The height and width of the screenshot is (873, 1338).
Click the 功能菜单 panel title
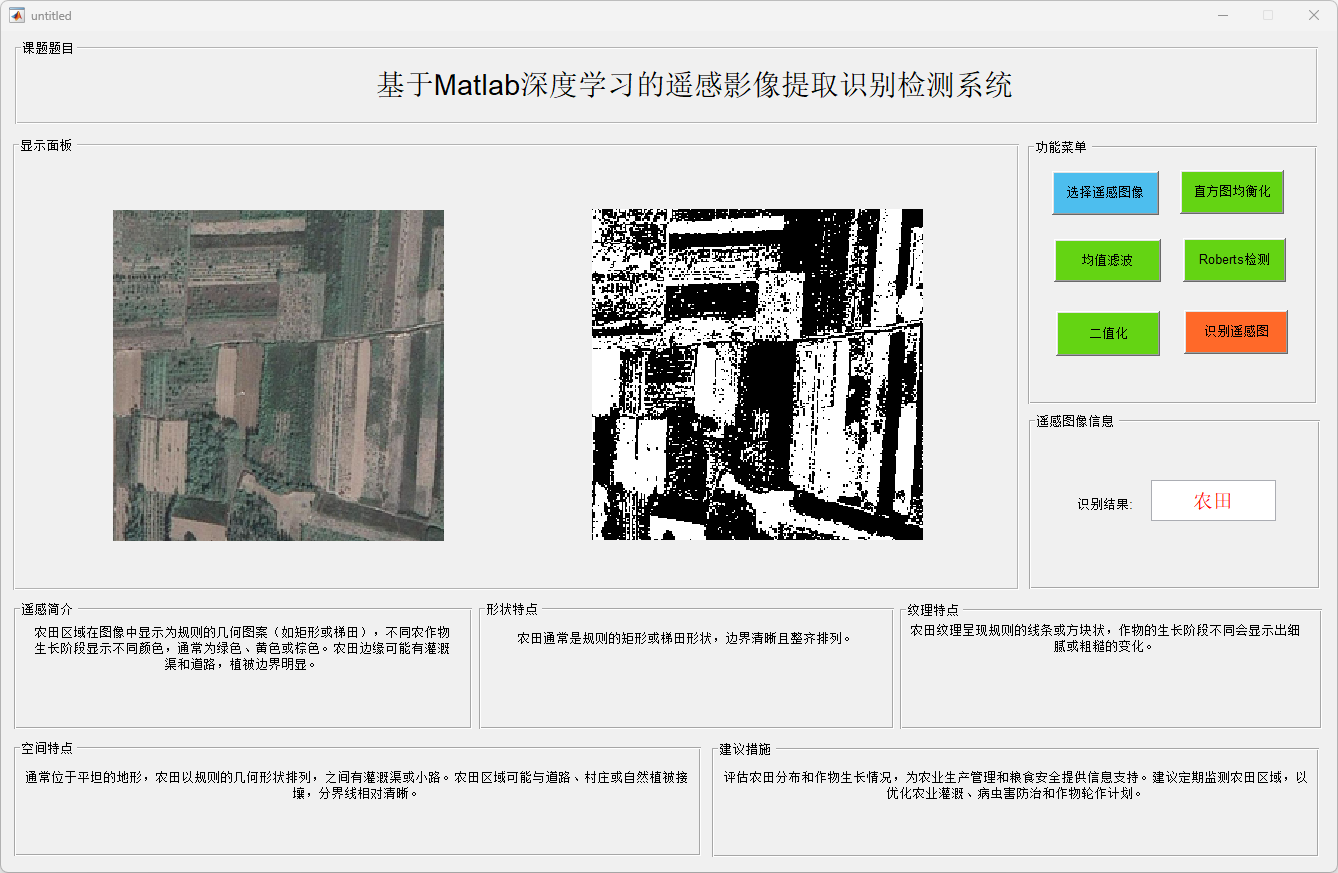click(x=1061, y=147)
